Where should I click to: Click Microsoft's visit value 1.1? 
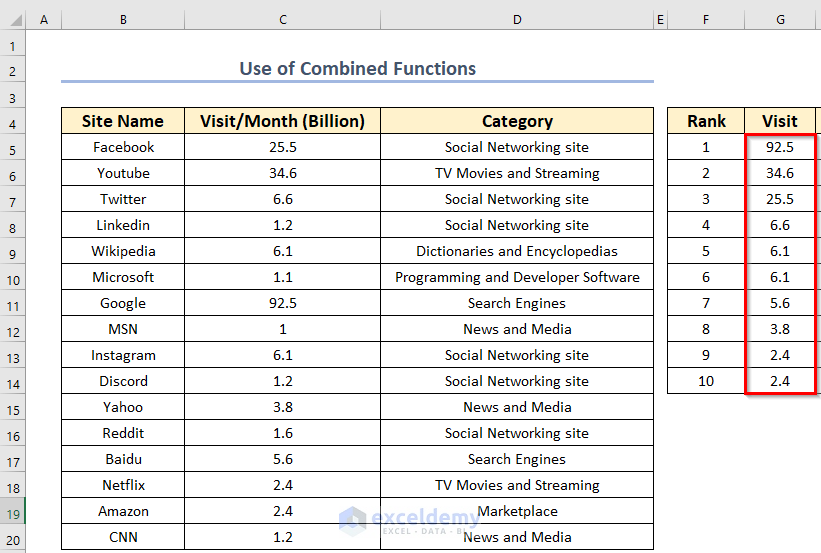tap(283, 277)
